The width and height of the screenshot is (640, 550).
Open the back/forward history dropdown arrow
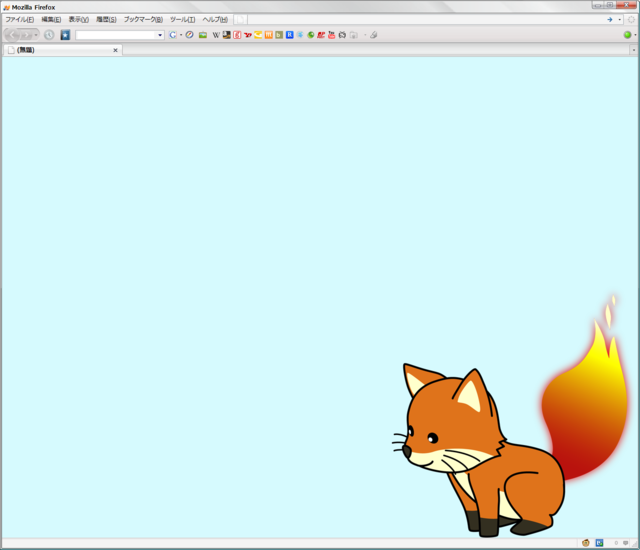(36, 35)
